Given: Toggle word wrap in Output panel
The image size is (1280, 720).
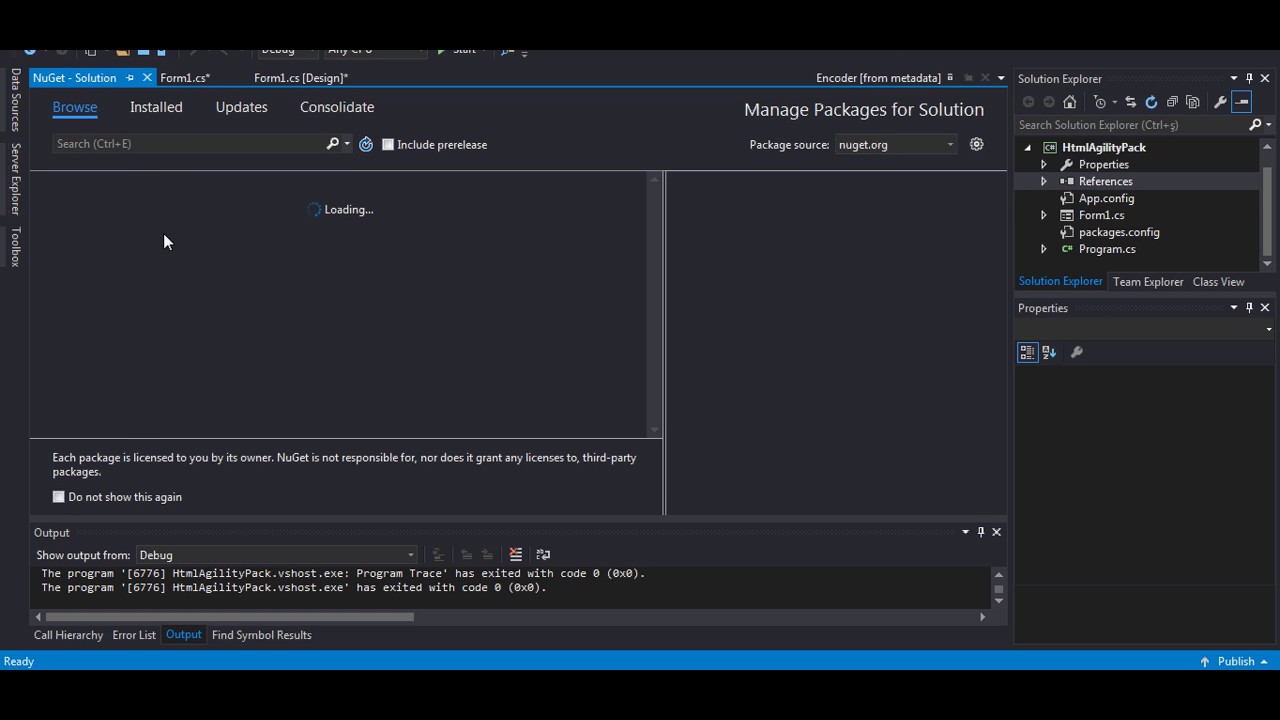Looking at the screenshot, I should coord(543,555).
